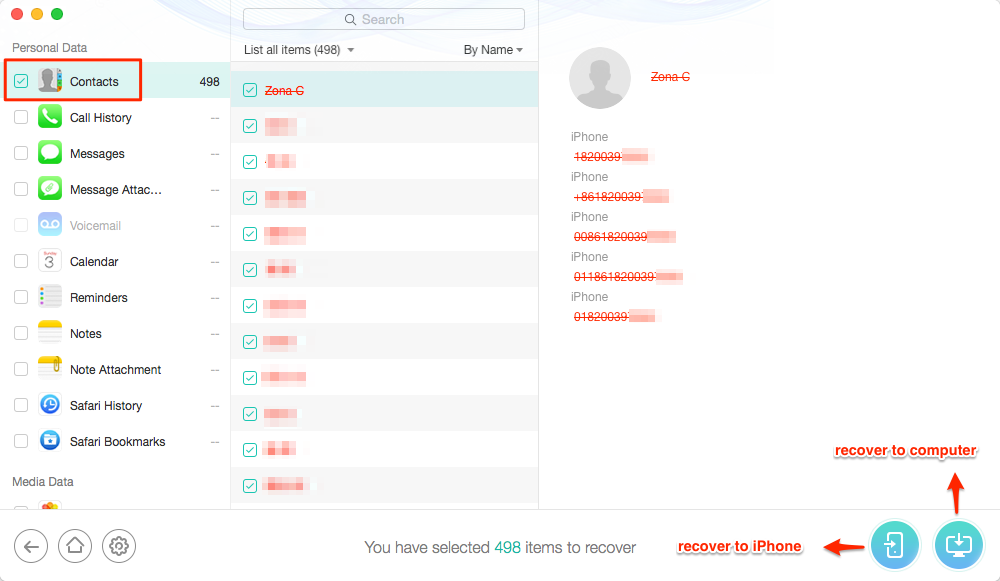Click the first iPhone number 1820039

click(611, 156)
